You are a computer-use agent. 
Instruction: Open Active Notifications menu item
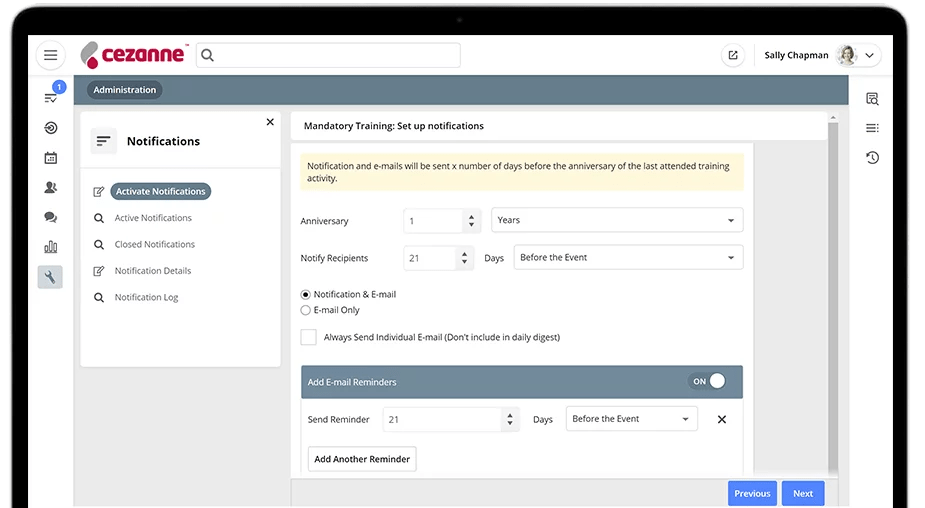pos(153,218)
